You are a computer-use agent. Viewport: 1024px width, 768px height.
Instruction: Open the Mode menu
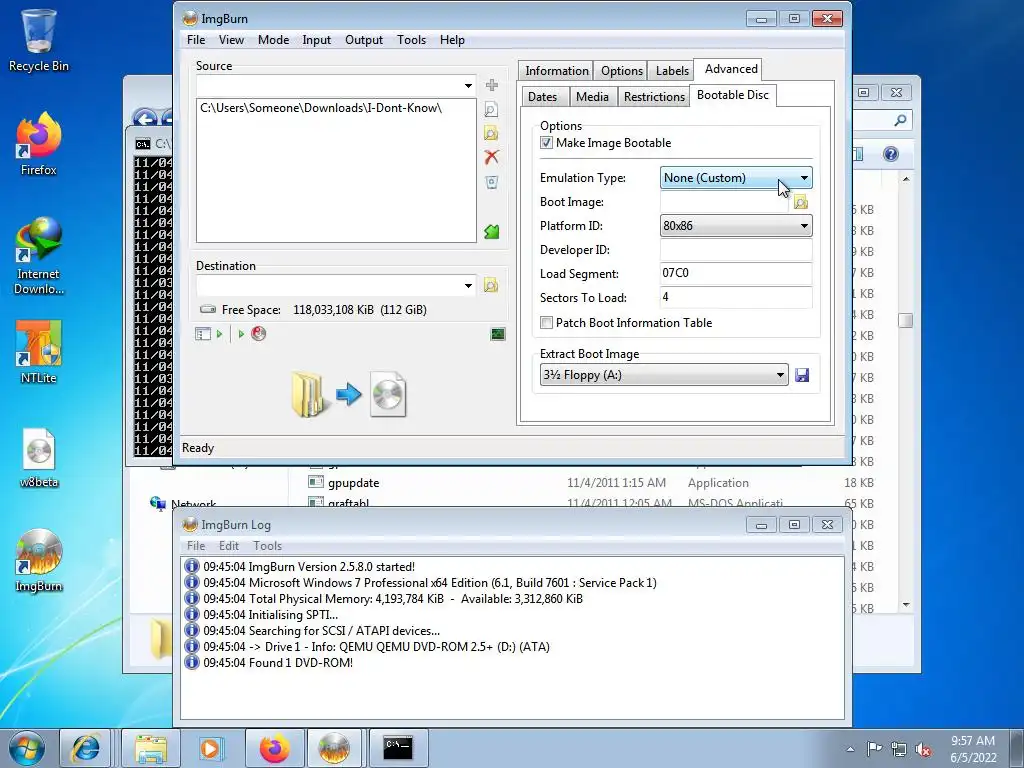tap(274, 40)
